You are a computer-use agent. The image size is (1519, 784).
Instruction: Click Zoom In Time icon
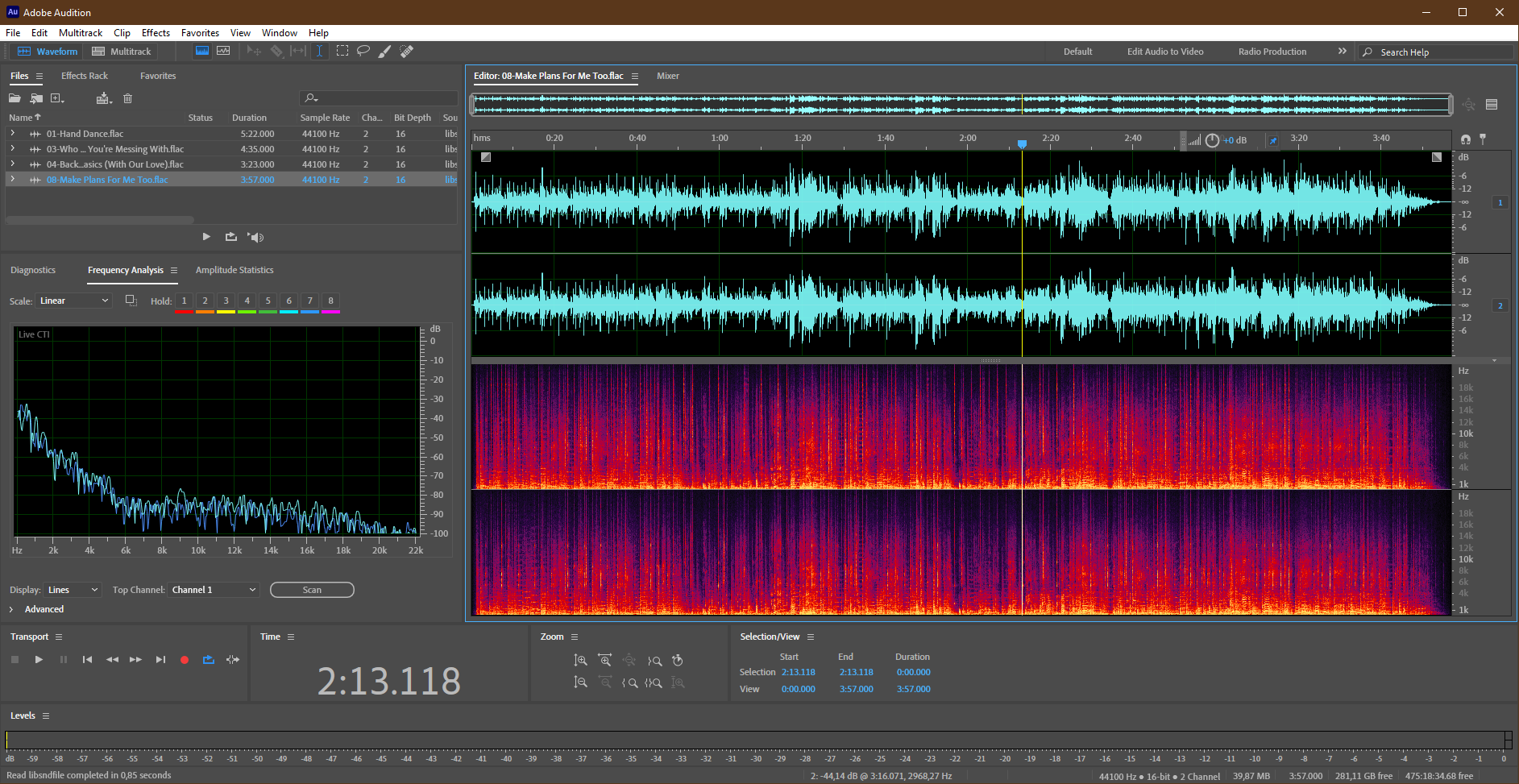click(x=604, y=661)
